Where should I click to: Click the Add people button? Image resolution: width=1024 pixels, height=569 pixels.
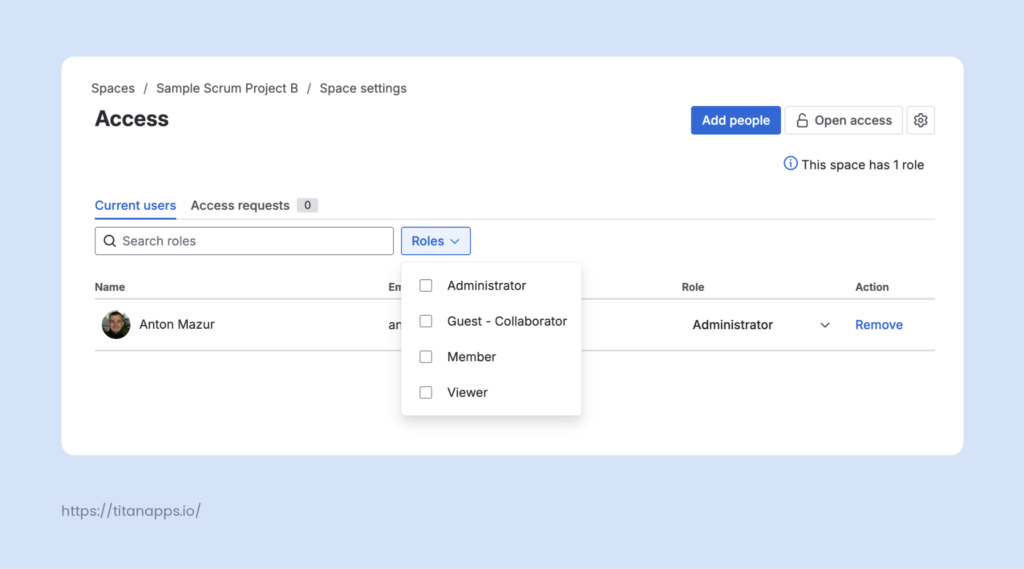[x=735, y=120]
